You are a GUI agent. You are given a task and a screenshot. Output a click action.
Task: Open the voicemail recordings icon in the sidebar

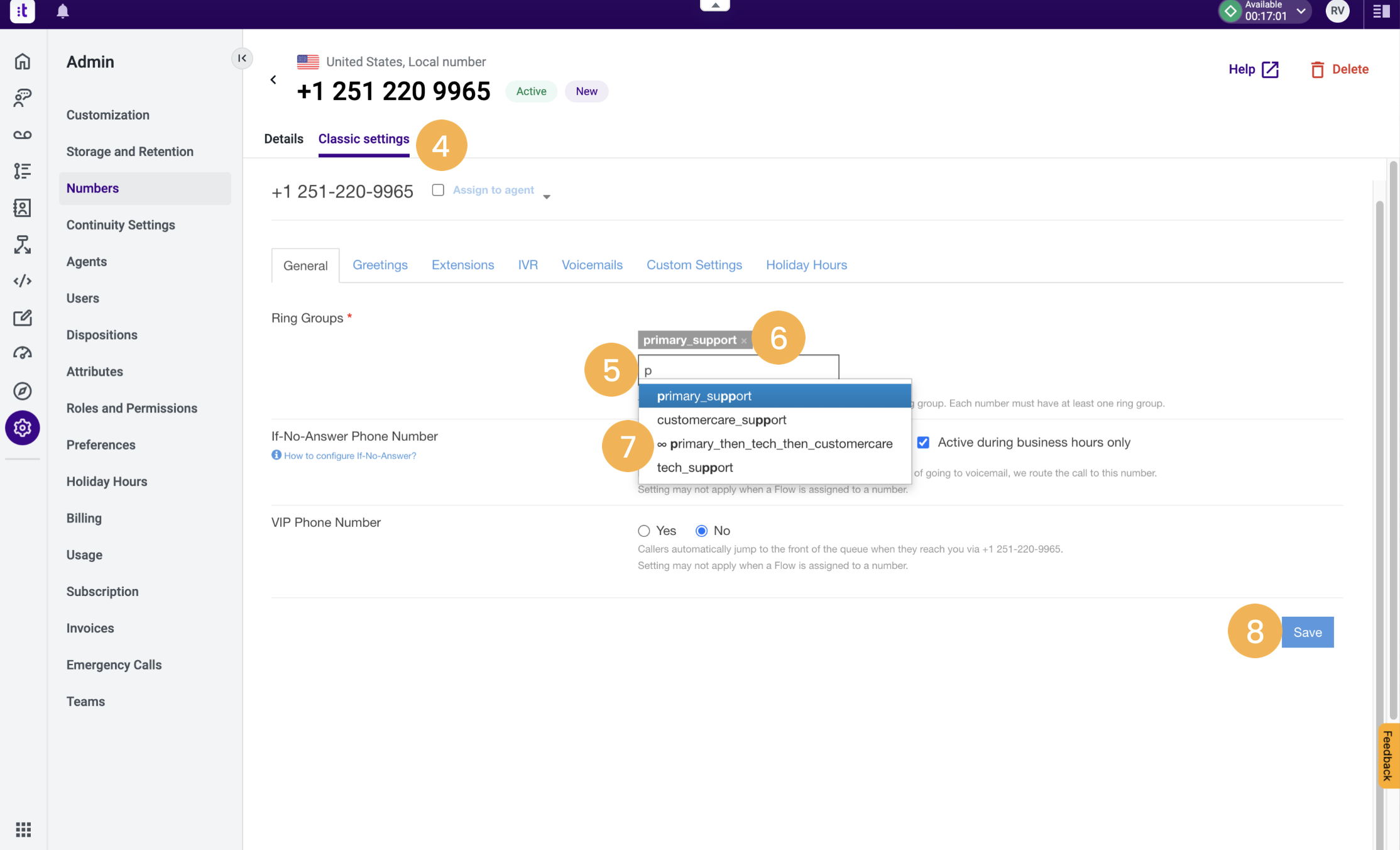(23, 134)
